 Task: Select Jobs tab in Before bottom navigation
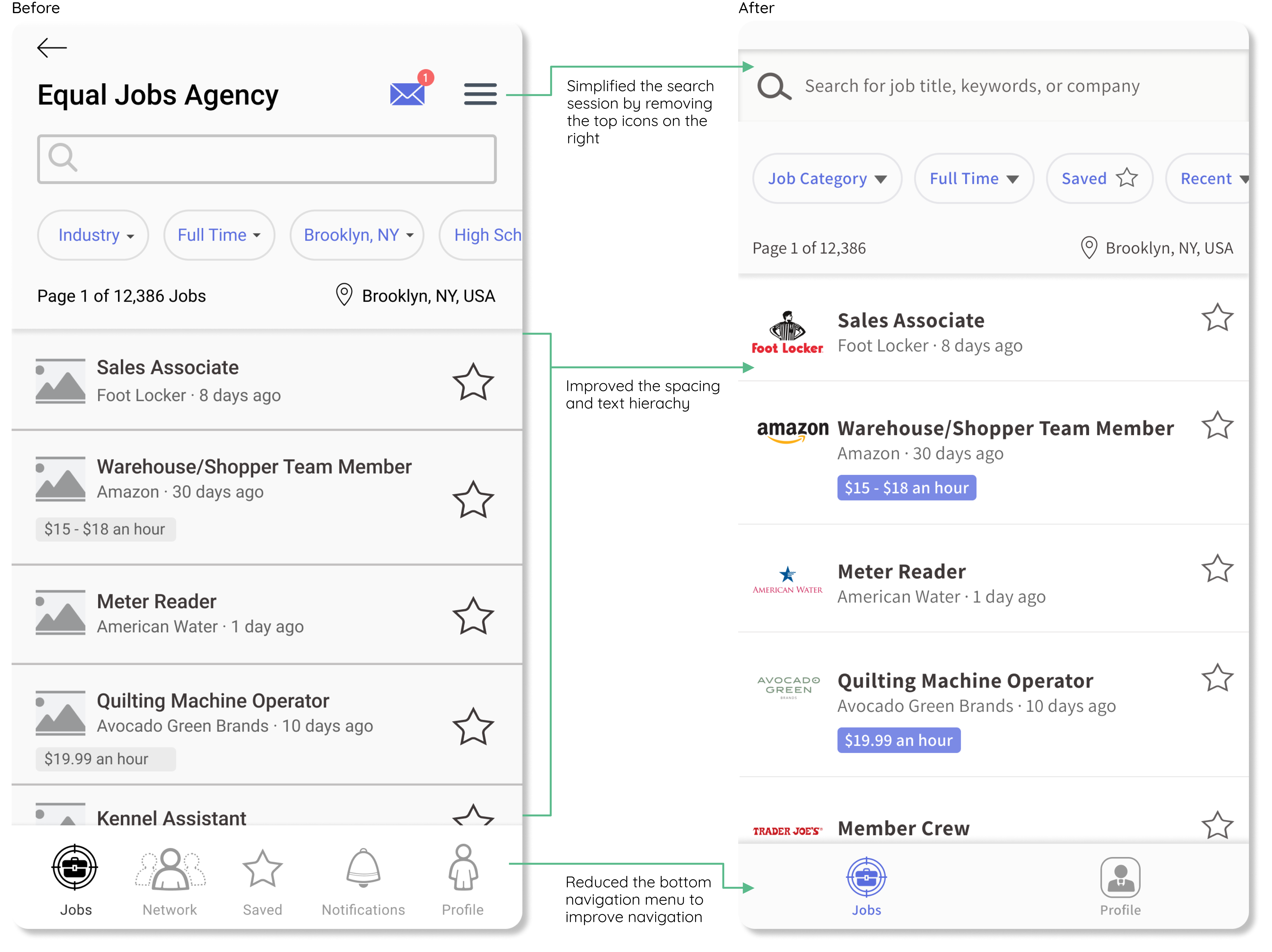[75, 880]
